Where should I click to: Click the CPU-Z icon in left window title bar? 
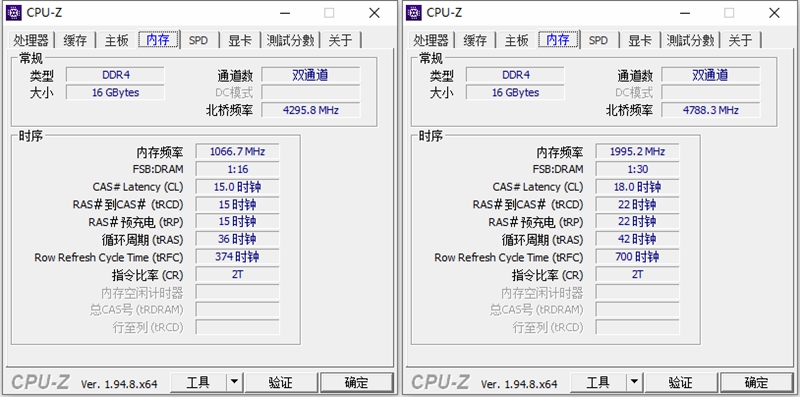14,13
